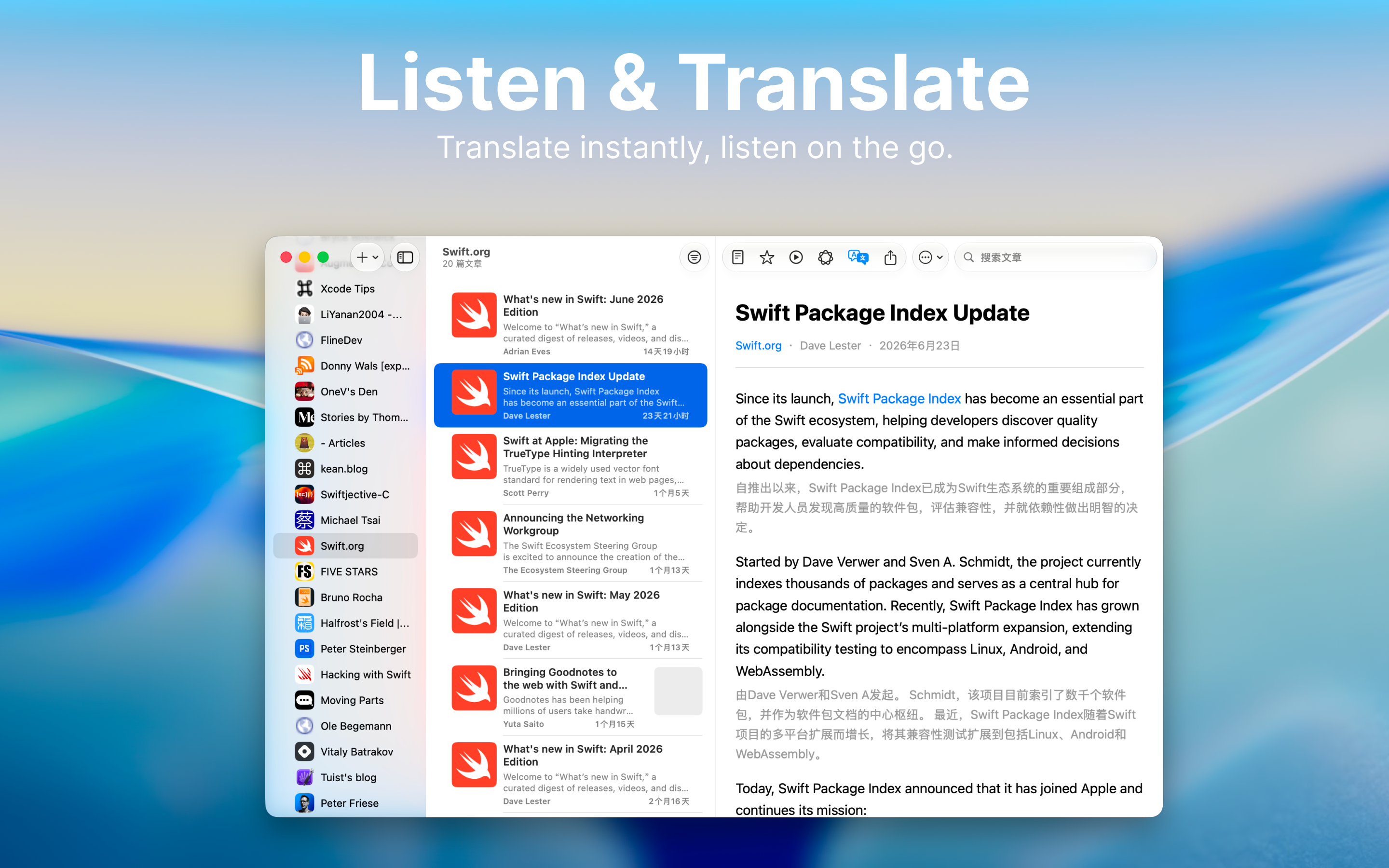Play the article audio
The image size is (1389, 868).
(795, 257)
